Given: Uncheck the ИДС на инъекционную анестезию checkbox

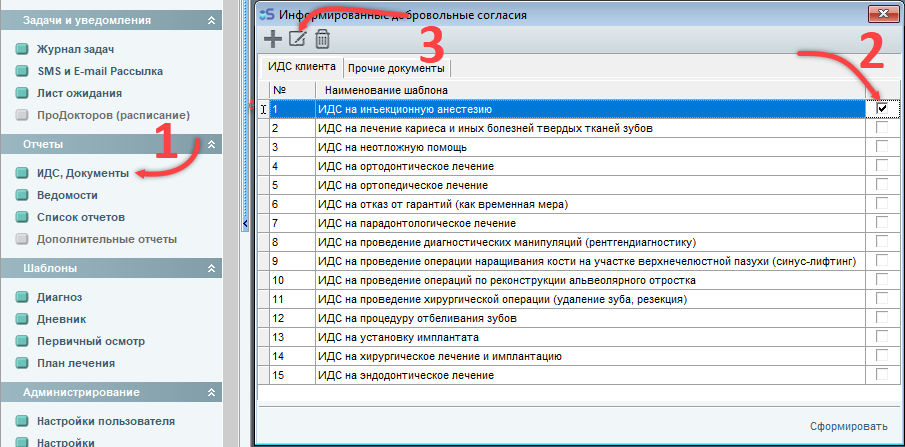Looking at the screenshot, I should point(882,108).
